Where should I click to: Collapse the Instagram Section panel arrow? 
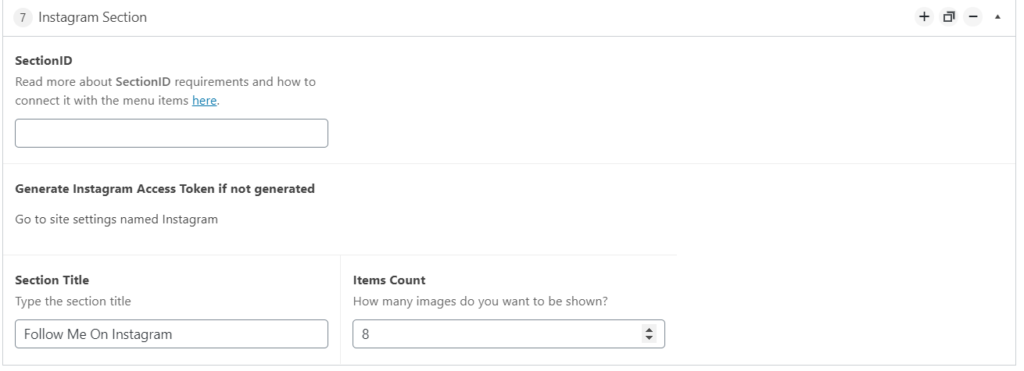point(997,17)
